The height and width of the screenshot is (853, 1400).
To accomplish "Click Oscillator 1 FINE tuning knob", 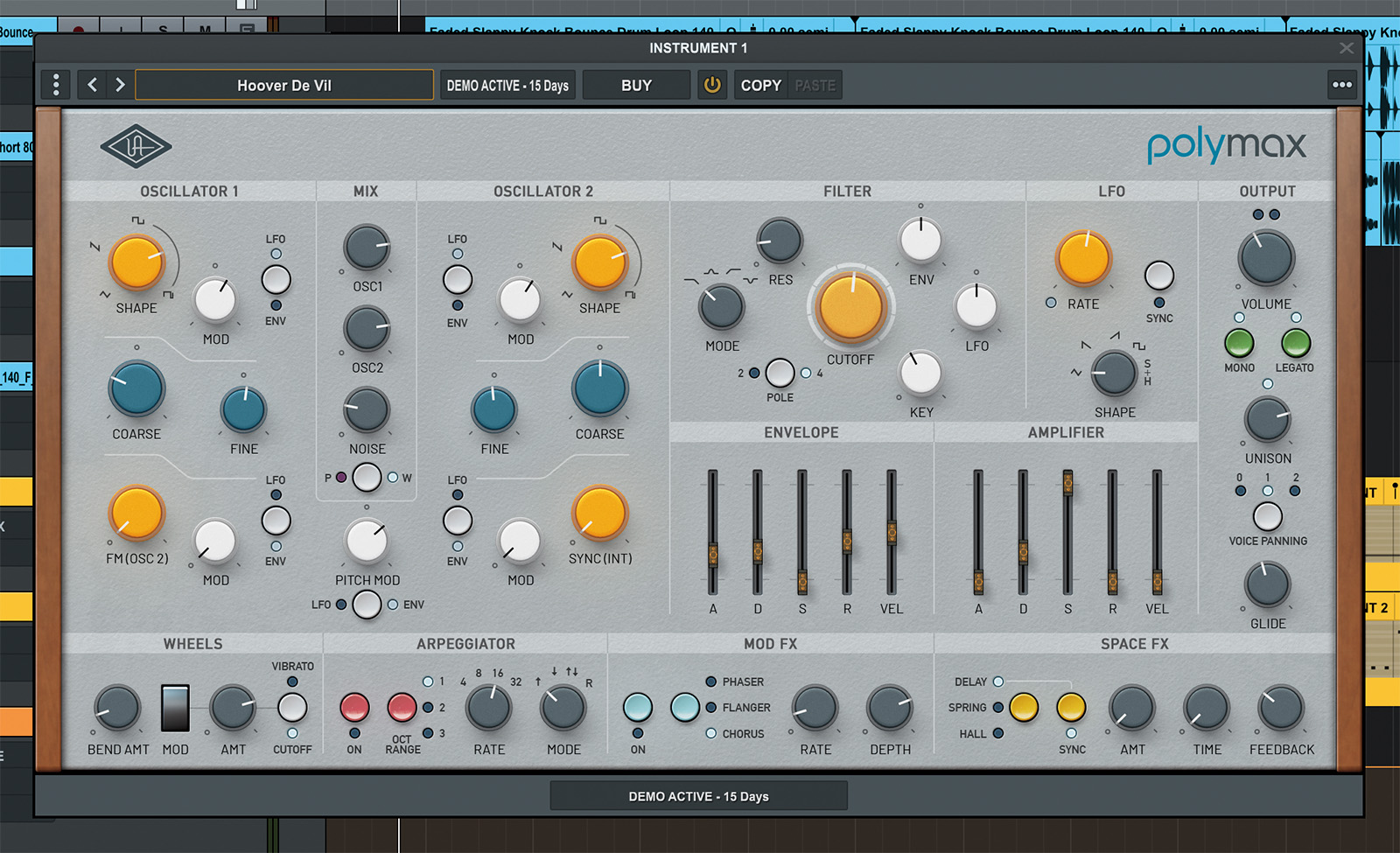I will point(243,409).
